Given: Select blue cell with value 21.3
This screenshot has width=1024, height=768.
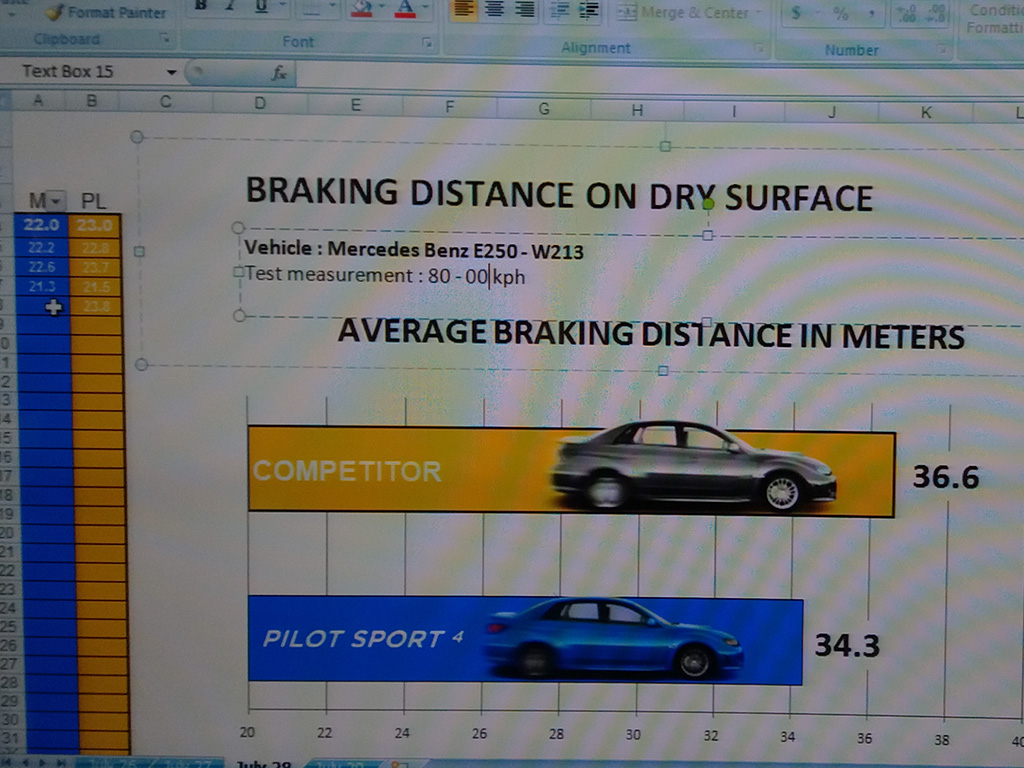Looking at the screenshot, I should click(41, 286).
